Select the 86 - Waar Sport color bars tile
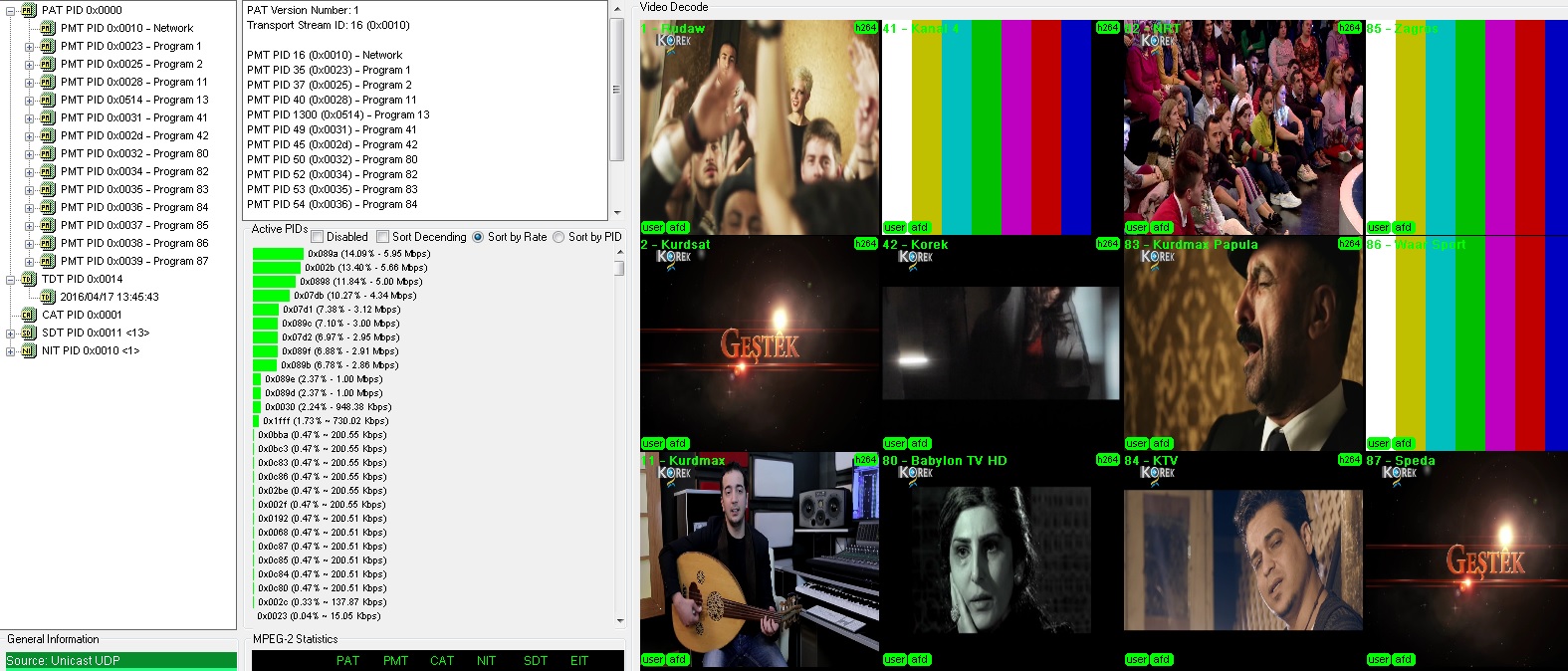The width and height of the screenshot is (1568, 671). pyautogui.click(x=1466, y=343)
